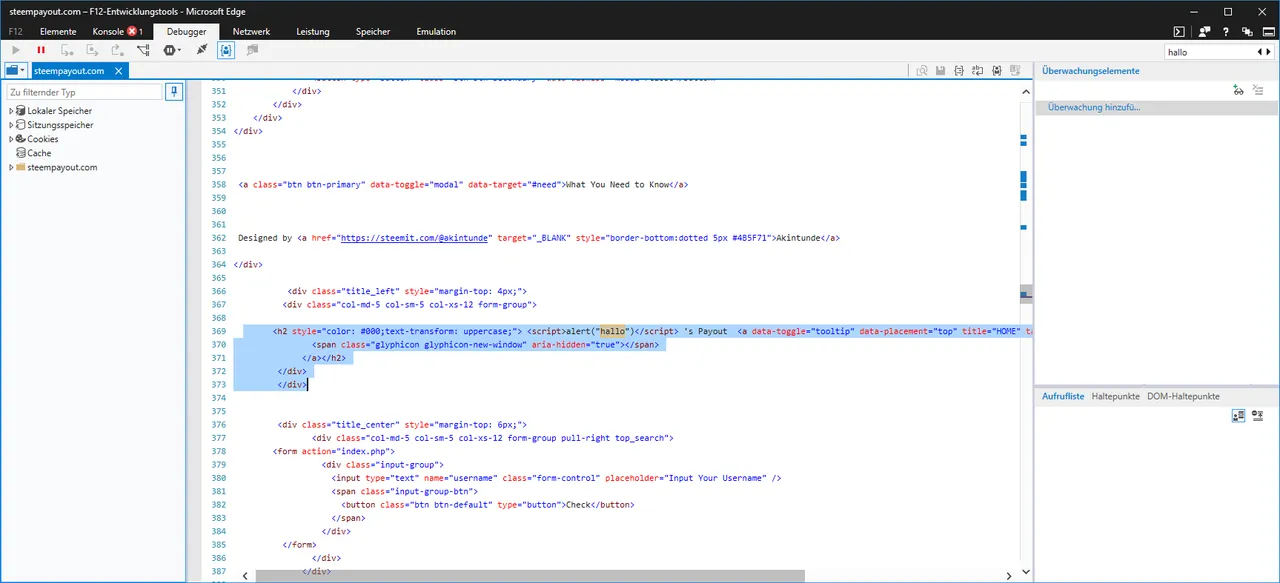Select the steempayout.com document tab
This screenshot has width=1280, height=583.
[x=80, y=71]
